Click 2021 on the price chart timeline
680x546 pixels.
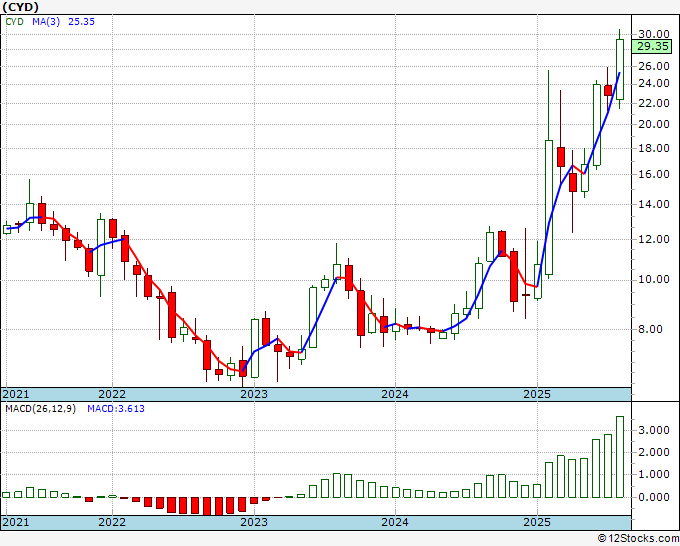[16, 394]
